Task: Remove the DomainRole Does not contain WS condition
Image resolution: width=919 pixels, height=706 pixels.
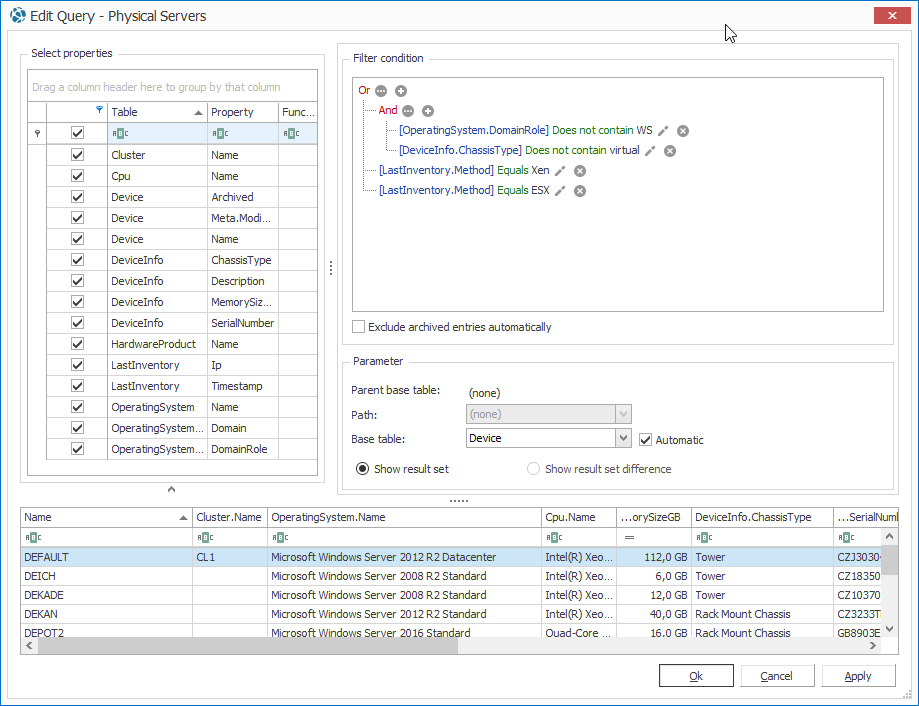Action: (683, 131)
